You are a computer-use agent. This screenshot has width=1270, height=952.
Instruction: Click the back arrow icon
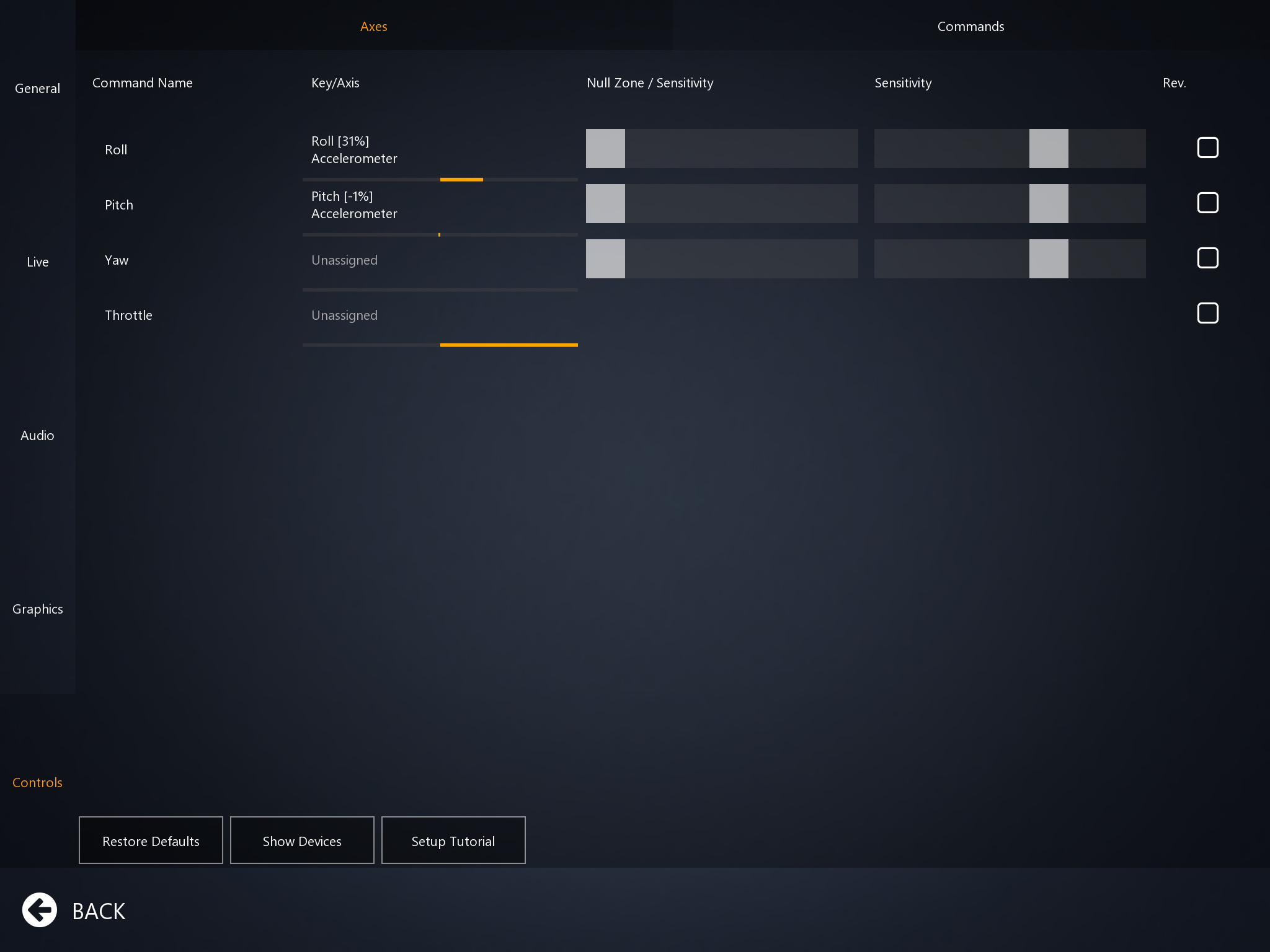point(40,910)
